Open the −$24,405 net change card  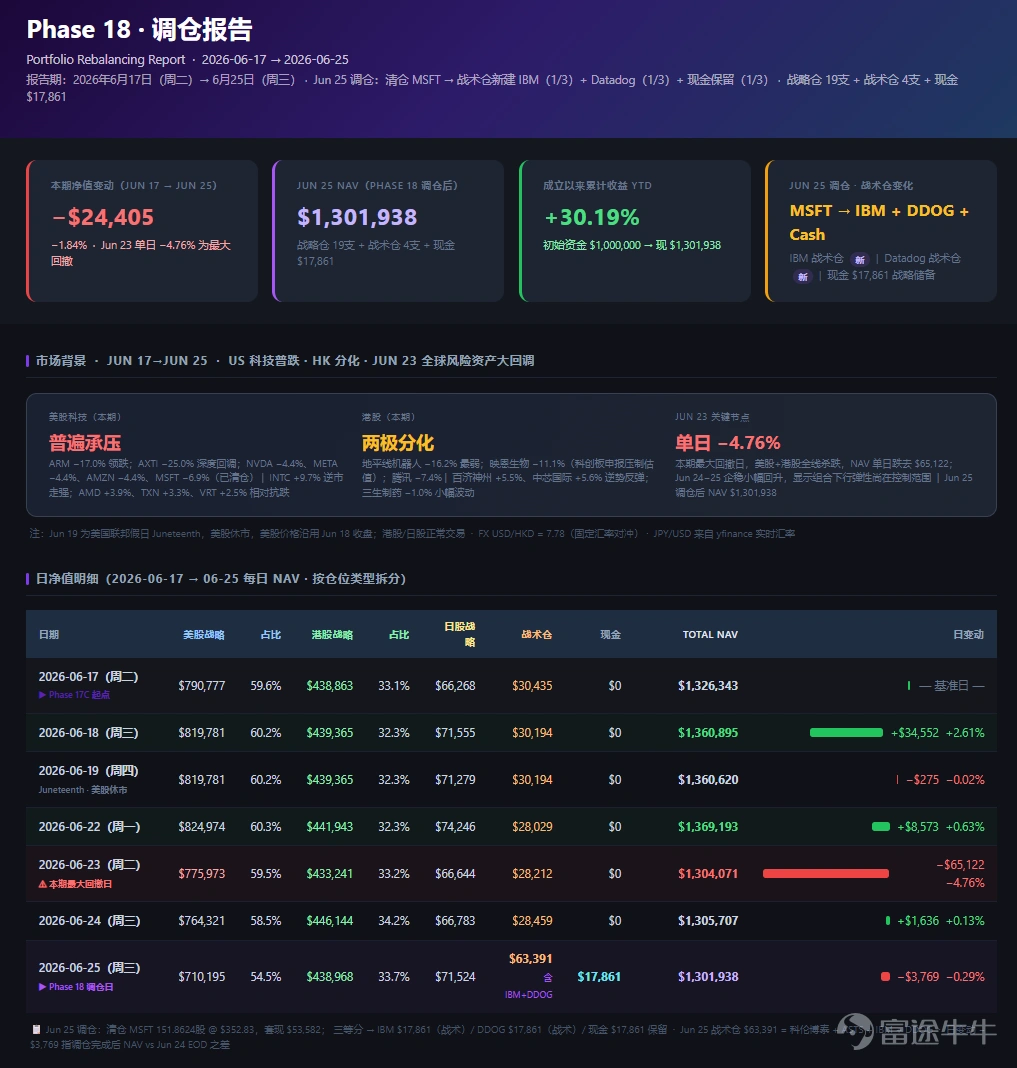tap(142, 231)
